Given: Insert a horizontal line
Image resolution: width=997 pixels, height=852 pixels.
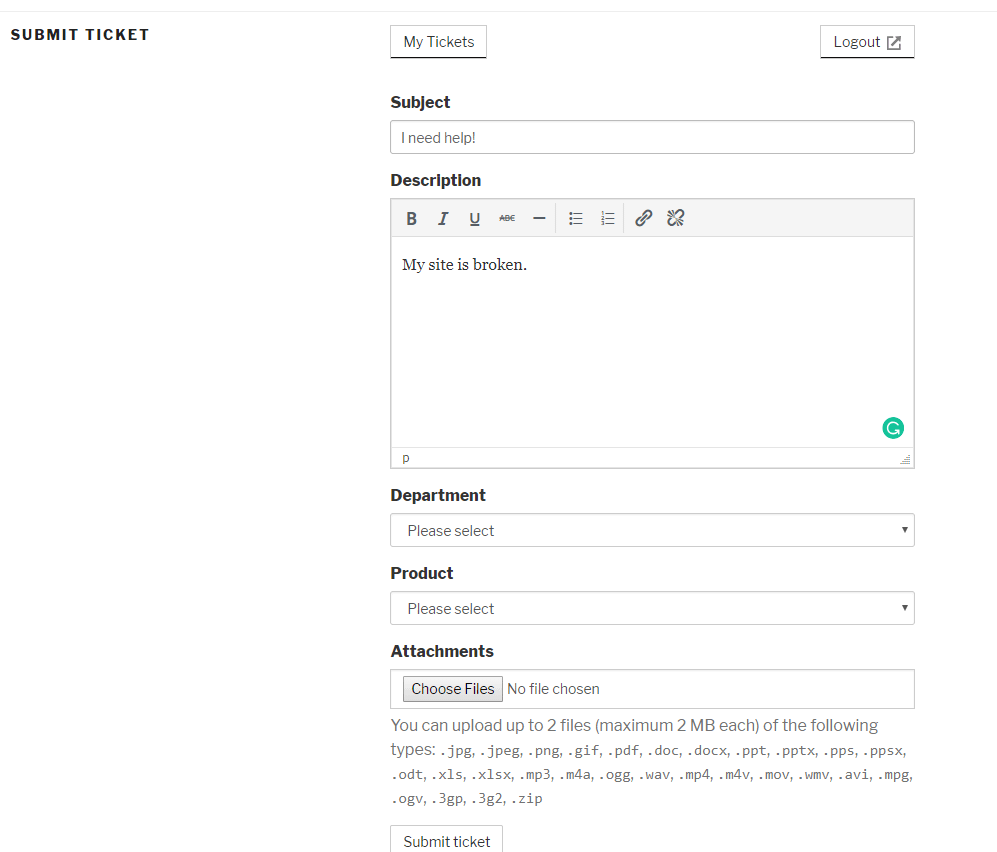Looking at the screenshot, I should 539,219.
